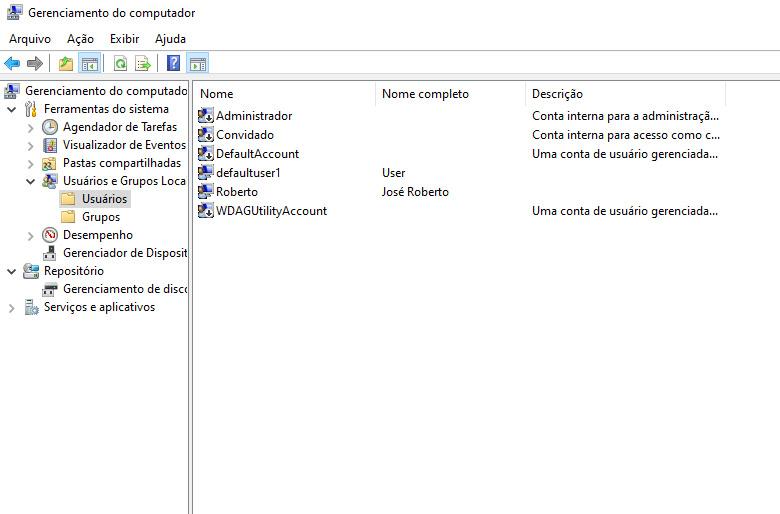Click the Forward arrow toolbar icon
Screen dimensions: 780x514
pyautogui.click(x=34, y=63)
